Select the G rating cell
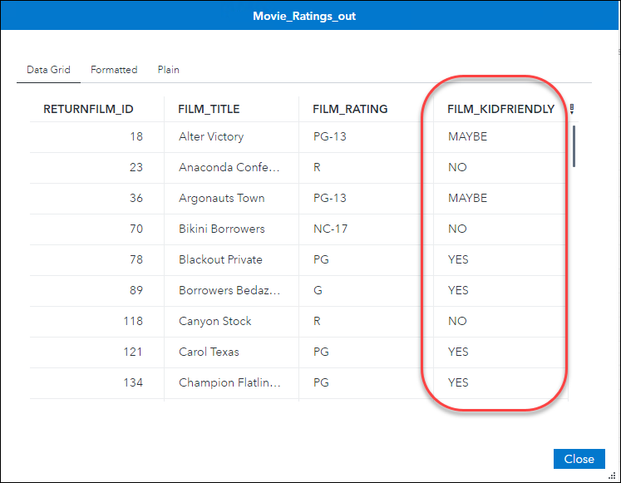 pos(317,291)
